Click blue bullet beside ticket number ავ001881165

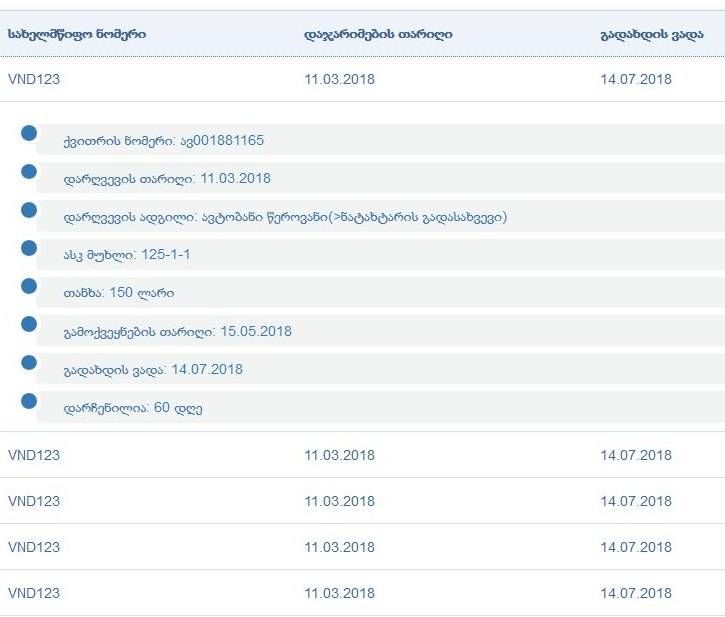29,133
